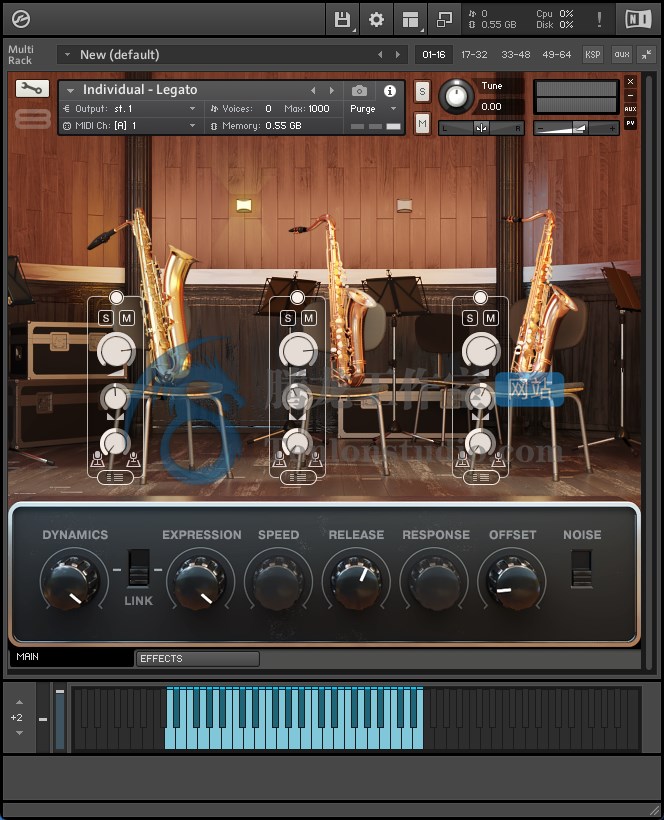Solo the right saxophone
The width and height of the screenshot is (664, 820).
pyautogui.click(x=470, y=318)
